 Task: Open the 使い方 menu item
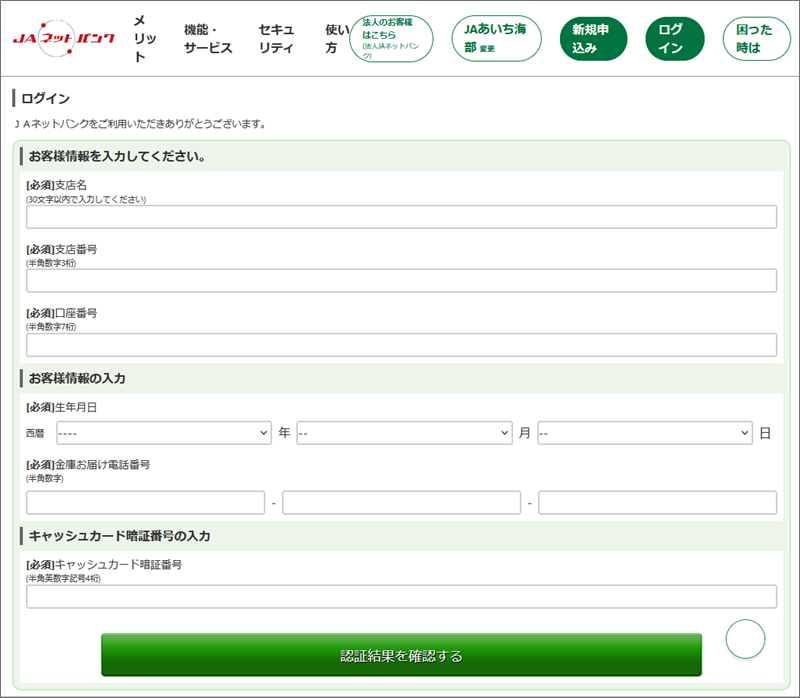click(x=337, y=39)
